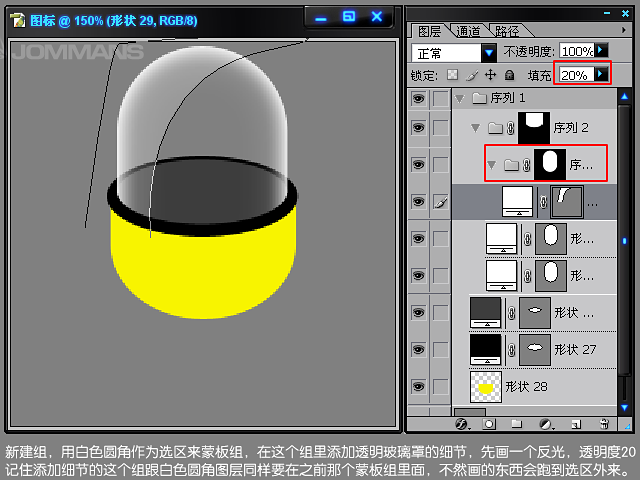Click the lock position move icon
This screenshot has width=640, height=480.
490,75
